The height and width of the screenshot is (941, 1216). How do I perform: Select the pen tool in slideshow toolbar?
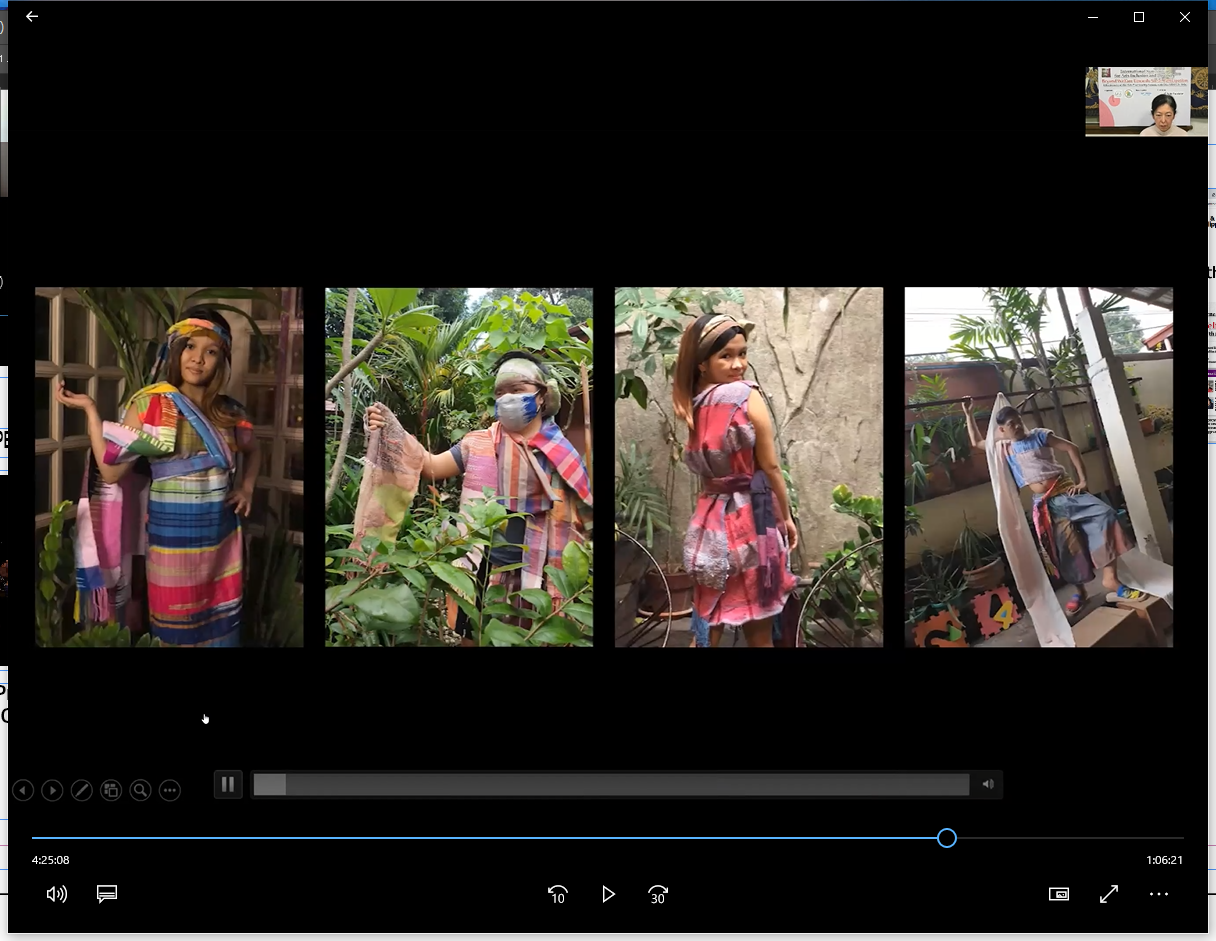pos(82,790)
